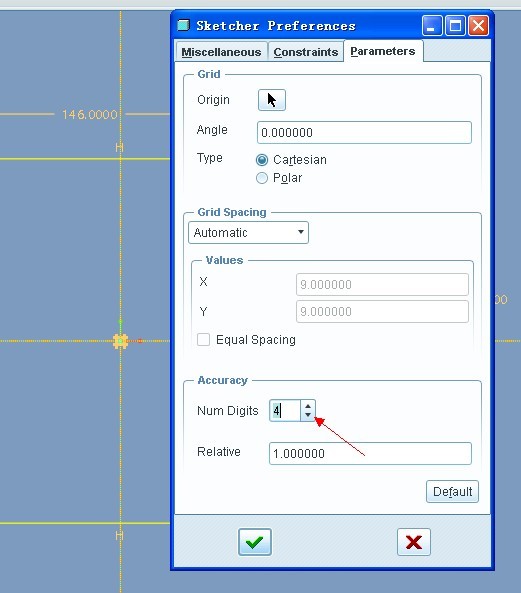Select the Polar grid type
The height and width of the screenshot is (593, 521).
(x=262, y=178)
